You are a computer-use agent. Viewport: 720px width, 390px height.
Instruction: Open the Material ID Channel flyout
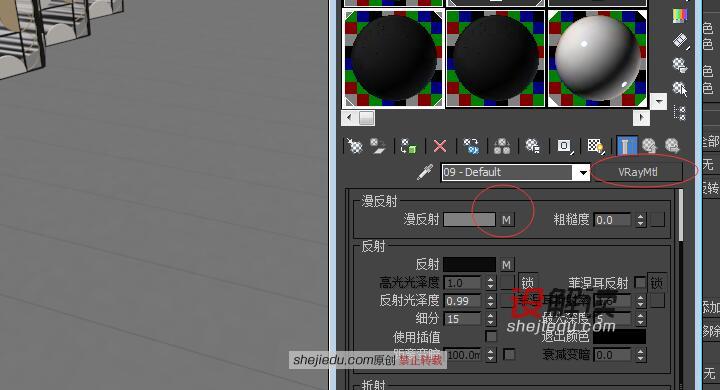pyautogui.click(x=564, y=146)
